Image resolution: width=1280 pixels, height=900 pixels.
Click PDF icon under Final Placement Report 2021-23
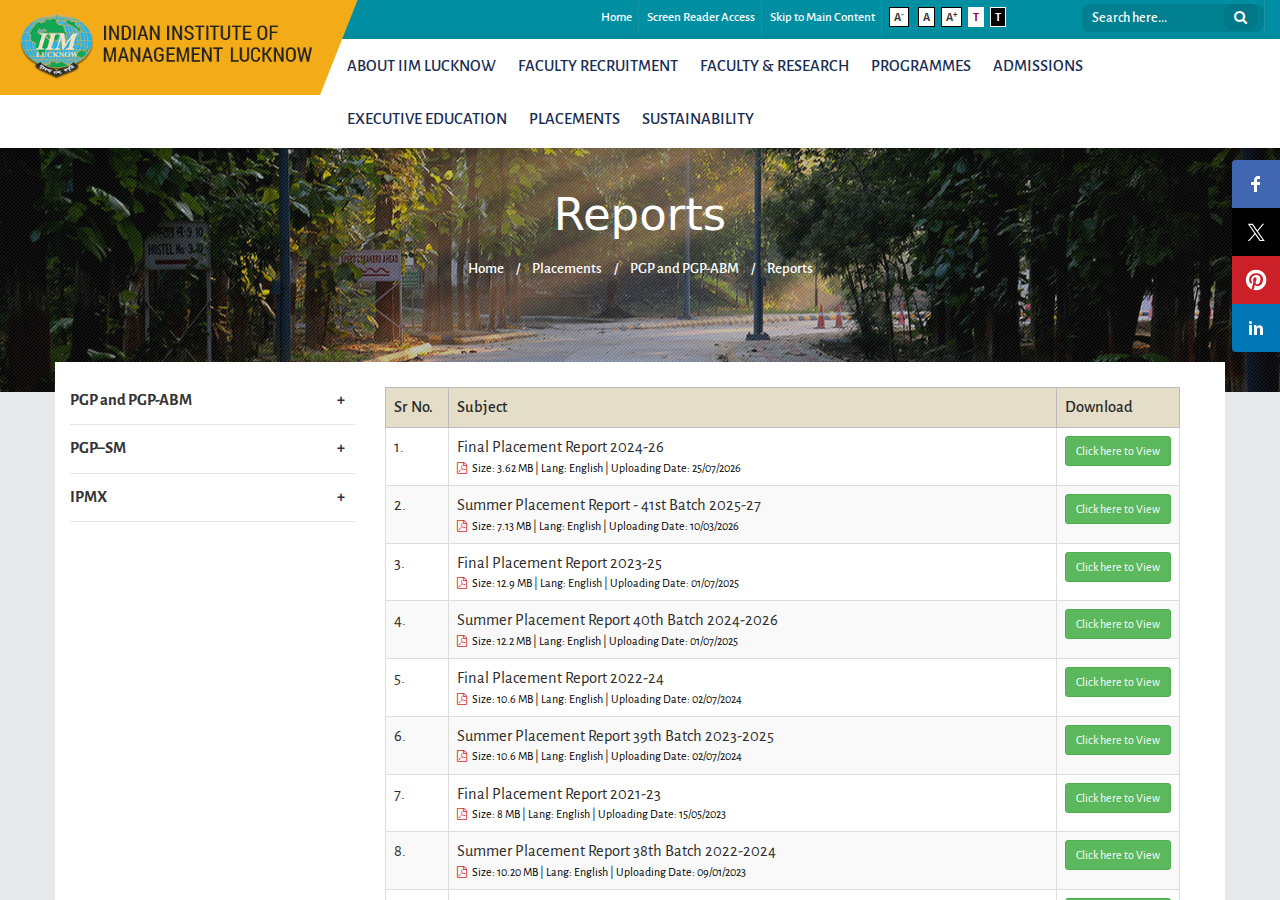tap(462, 814)
